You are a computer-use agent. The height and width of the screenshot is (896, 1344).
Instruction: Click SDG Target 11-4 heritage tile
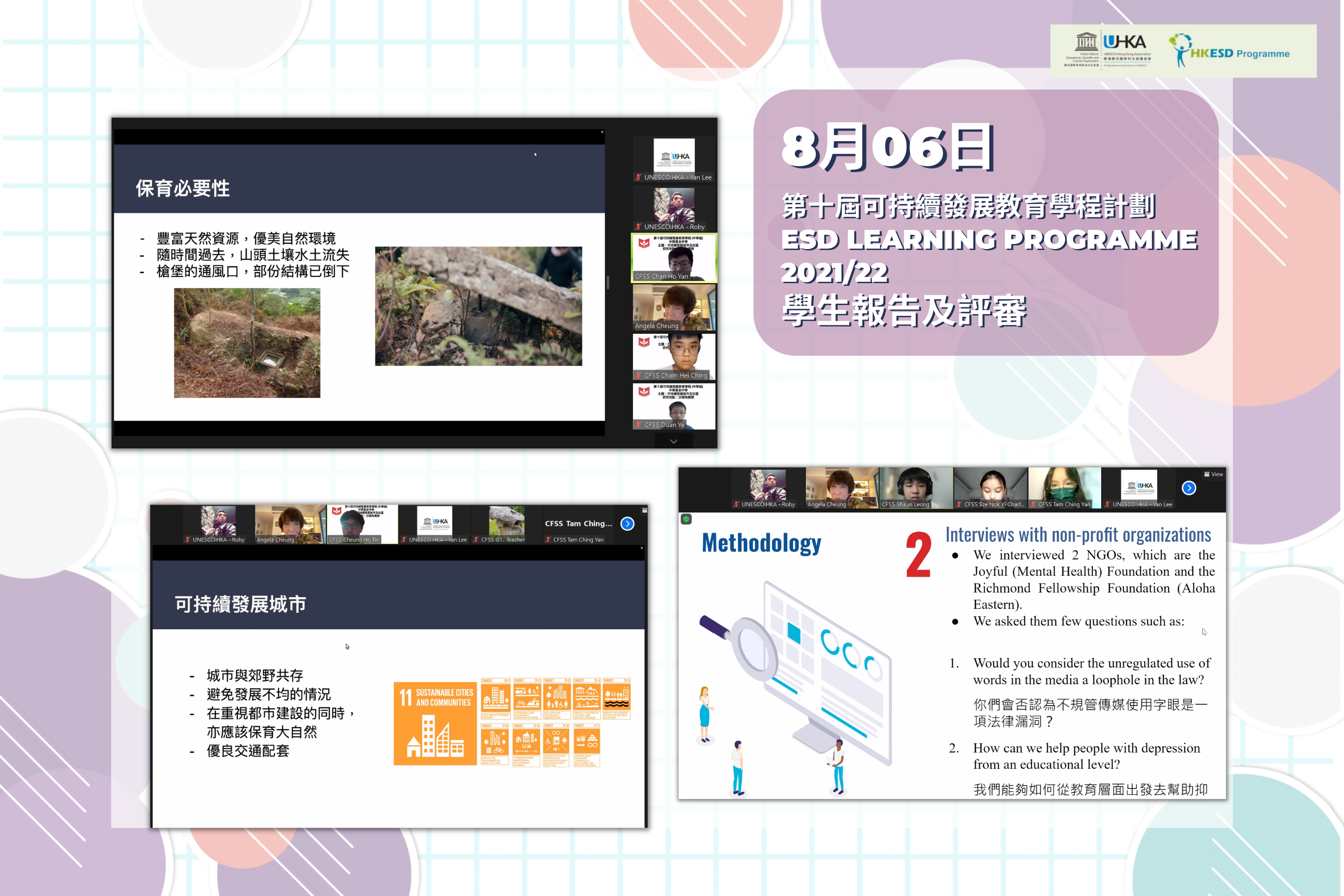point(586,699)
